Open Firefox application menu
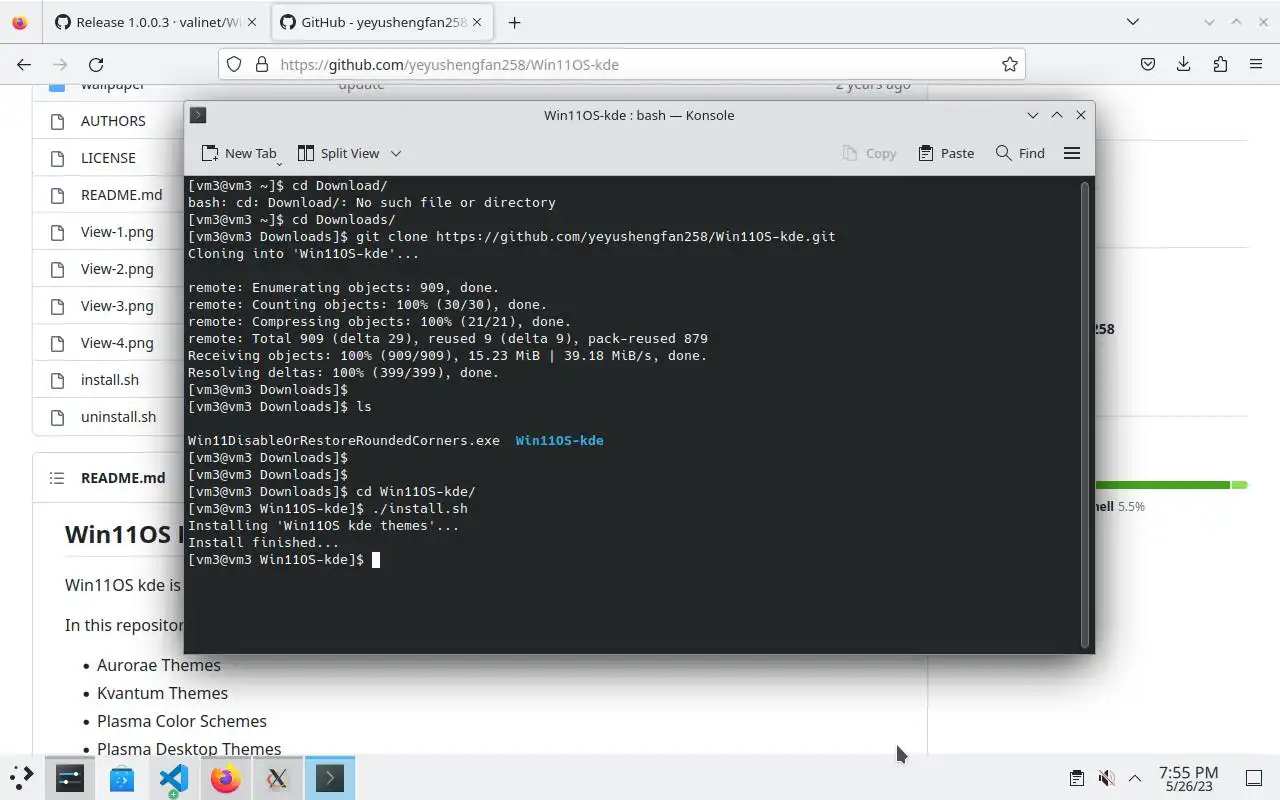1280x800 pixels. tap(1256, 64)
